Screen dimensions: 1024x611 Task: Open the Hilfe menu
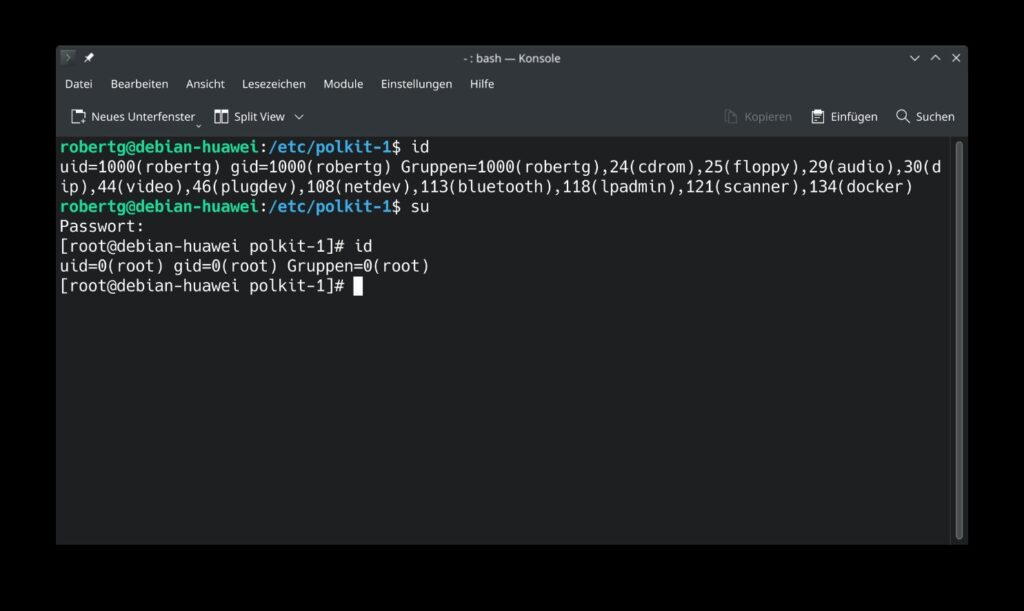click(x=482, y=84)
